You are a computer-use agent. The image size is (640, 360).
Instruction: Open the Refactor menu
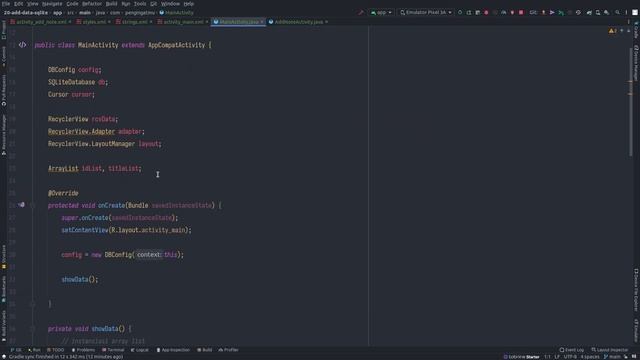click(92, 4)
